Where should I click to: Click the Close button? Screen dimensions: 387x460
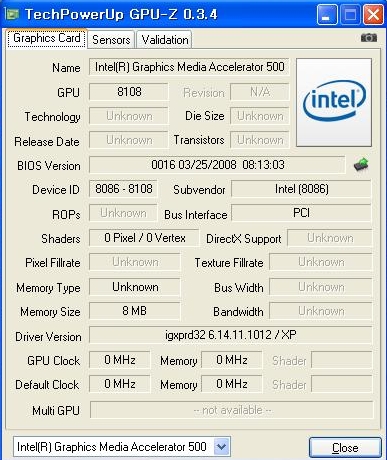(345, 448)
